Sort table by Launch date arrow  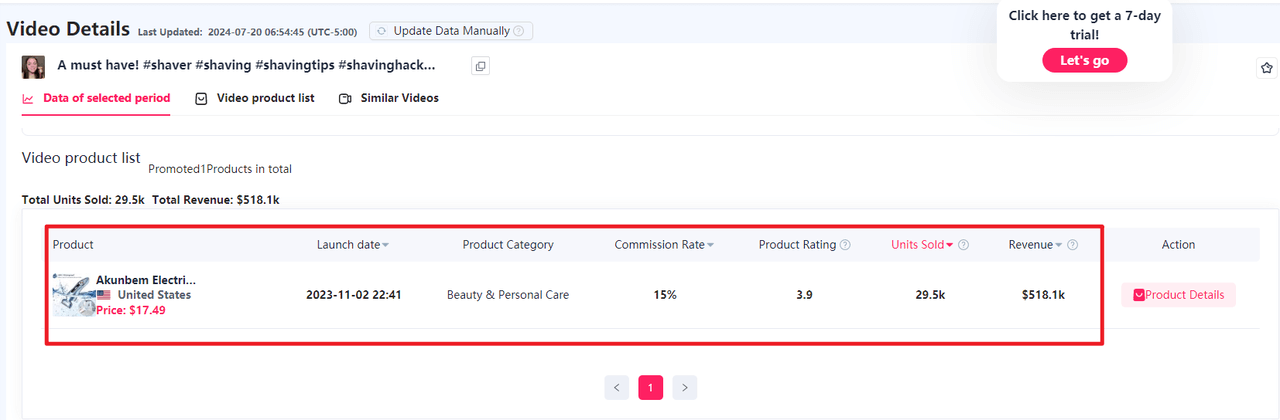tap(386, 246)
